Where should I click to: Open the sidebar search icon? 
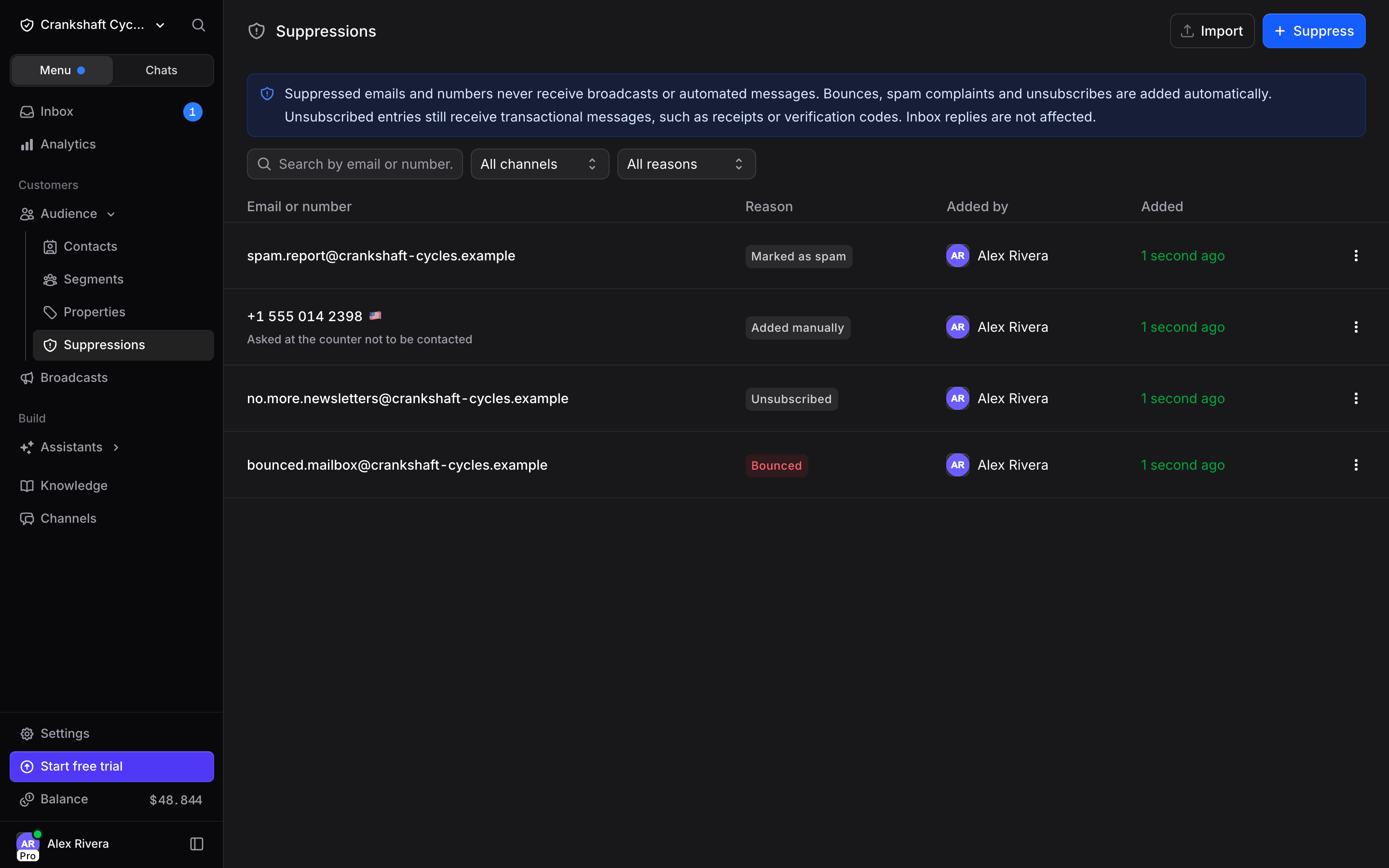tap(199, 25)
